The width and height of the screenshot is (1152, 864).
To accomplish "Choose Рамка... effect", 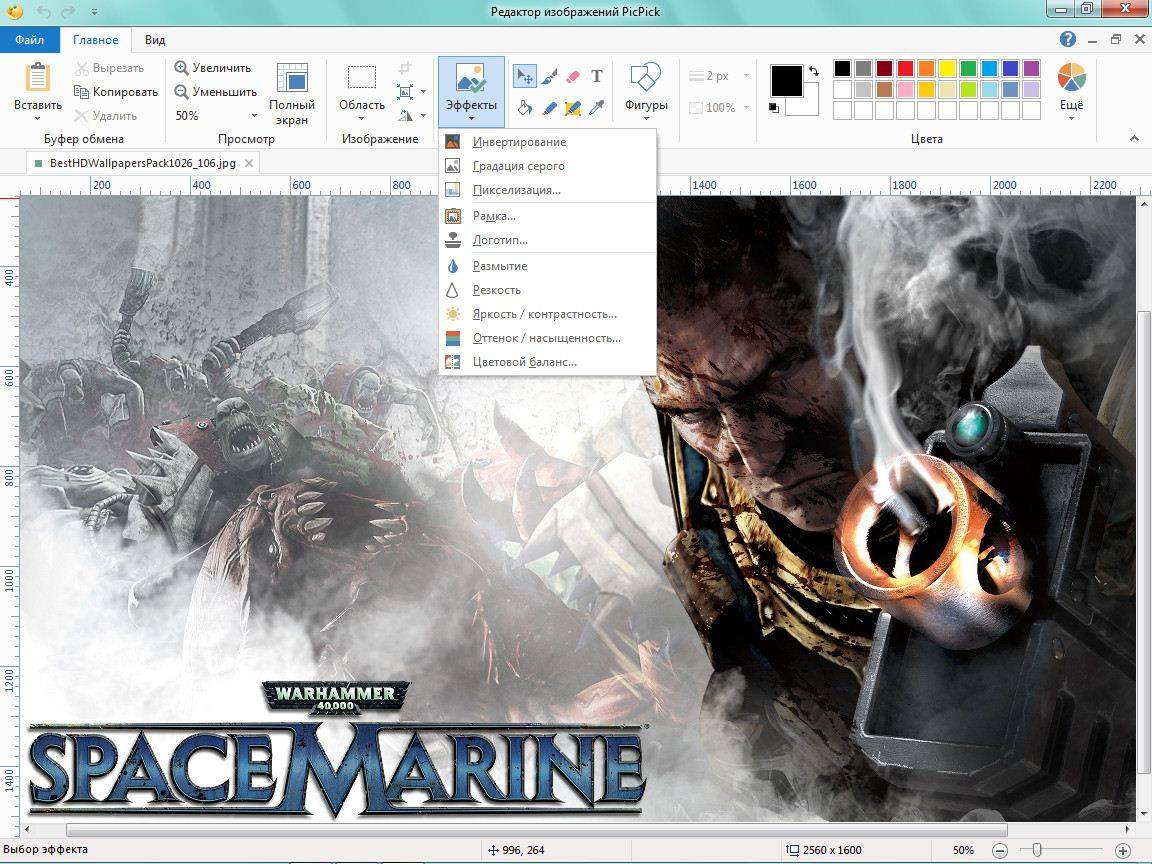I will [547, 216].
